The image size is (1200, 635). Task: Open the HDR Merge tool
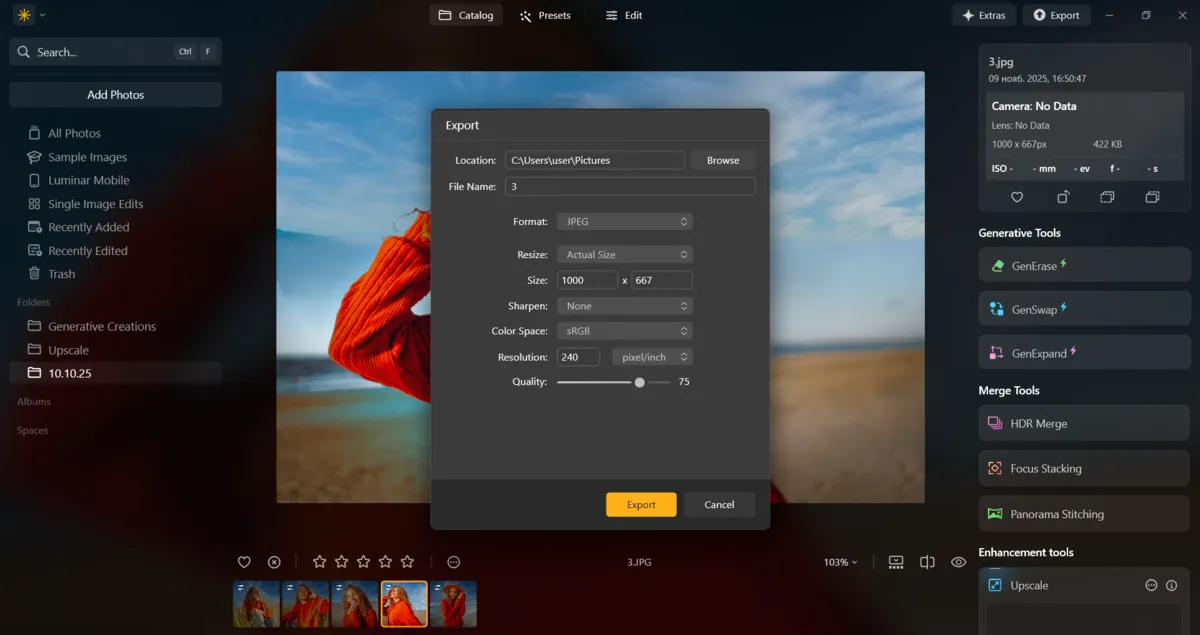[997, 423]
